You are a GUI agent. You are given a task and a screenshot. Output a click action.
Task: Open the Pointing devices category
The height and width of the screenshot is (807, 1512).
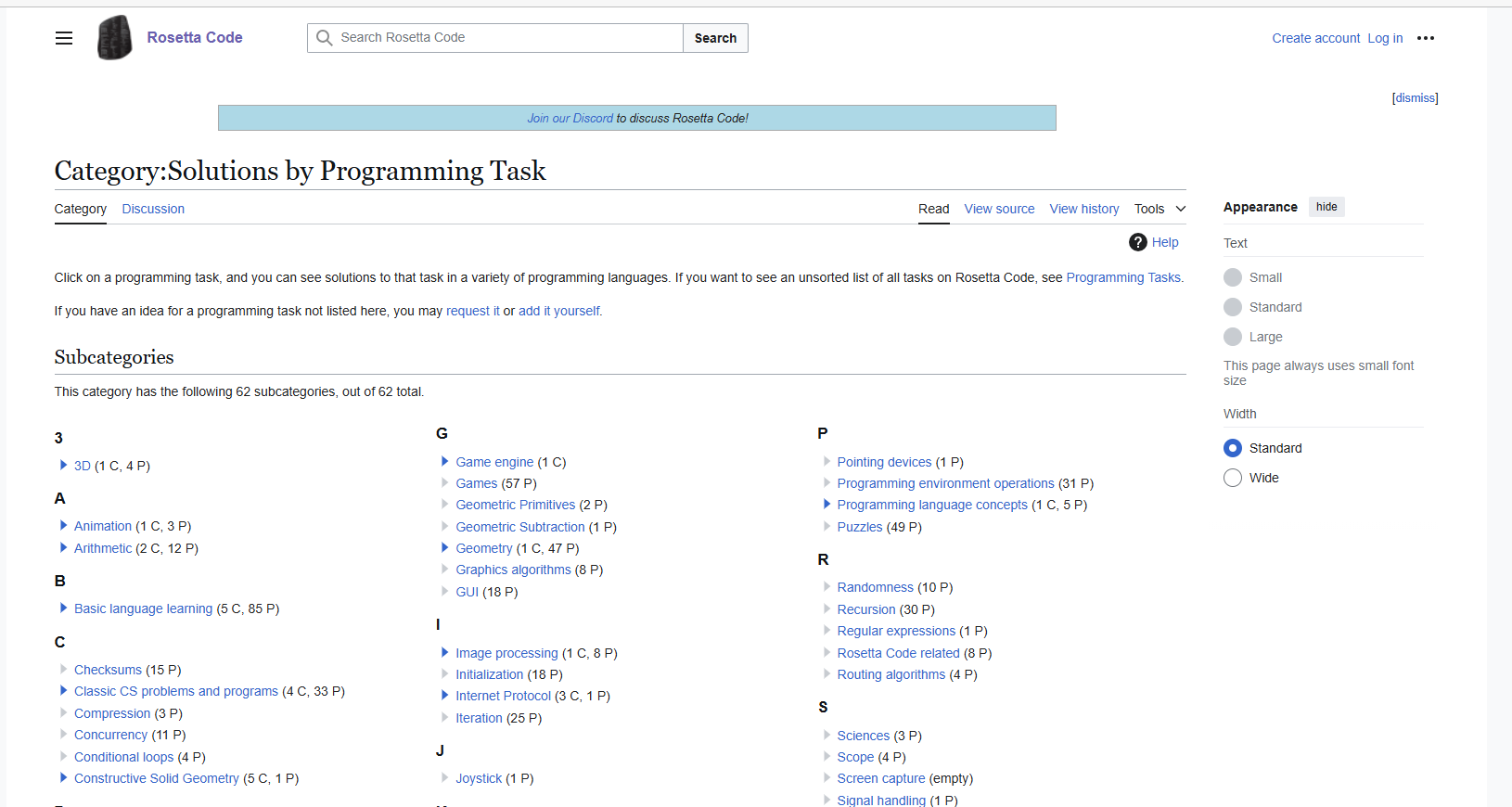click(x=884, y=462)
